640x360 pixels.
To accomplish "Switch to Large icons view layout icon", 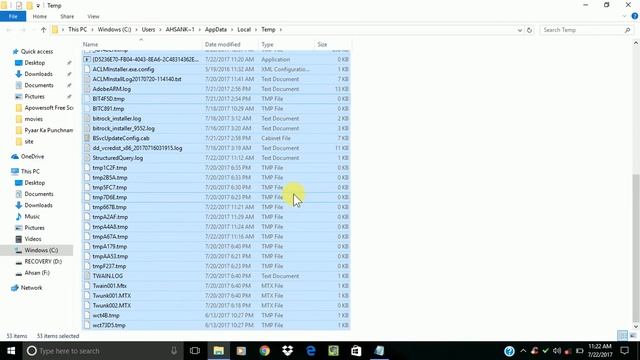I will pyautogui.click(x=633, y=336).
